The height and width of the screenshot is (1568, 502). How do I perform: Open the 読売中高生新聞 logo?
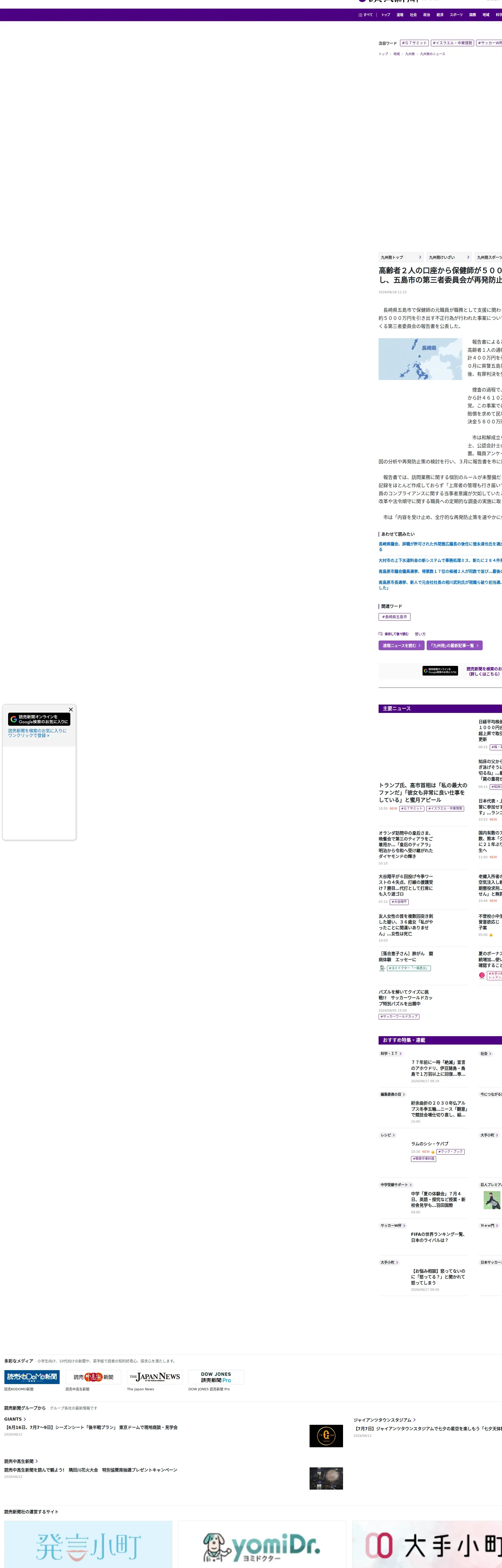[93, 1377]
